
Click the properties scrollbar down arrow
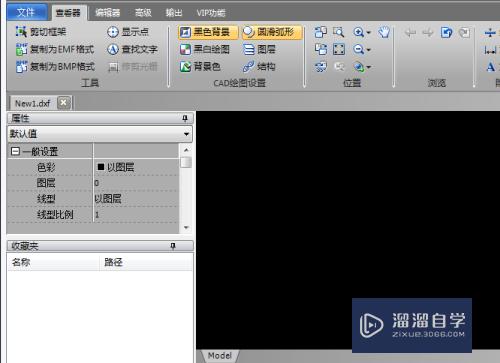point(186,228)
